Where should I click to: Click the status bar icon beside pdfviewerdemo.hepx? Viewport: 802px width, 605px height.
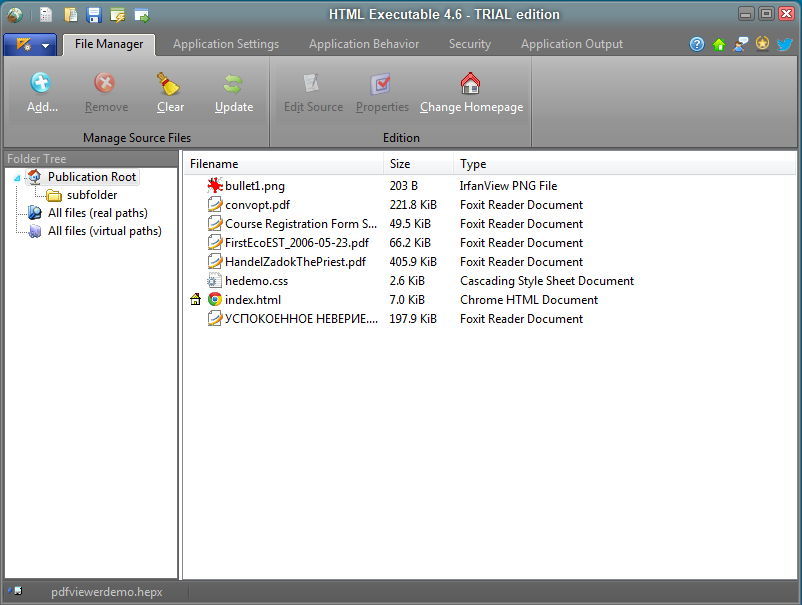pos(16,591)
